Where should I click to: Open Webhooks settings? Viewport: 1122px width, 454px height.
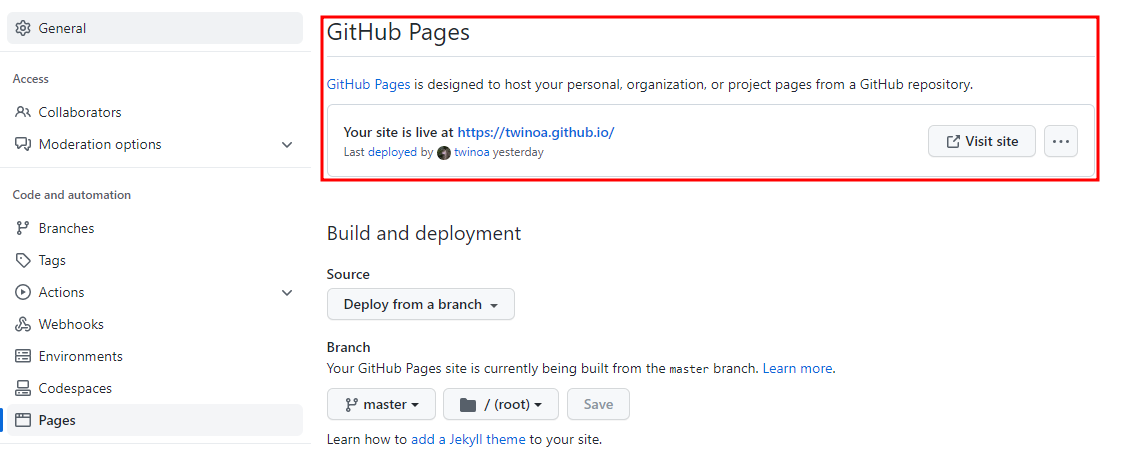pos(155,324)
